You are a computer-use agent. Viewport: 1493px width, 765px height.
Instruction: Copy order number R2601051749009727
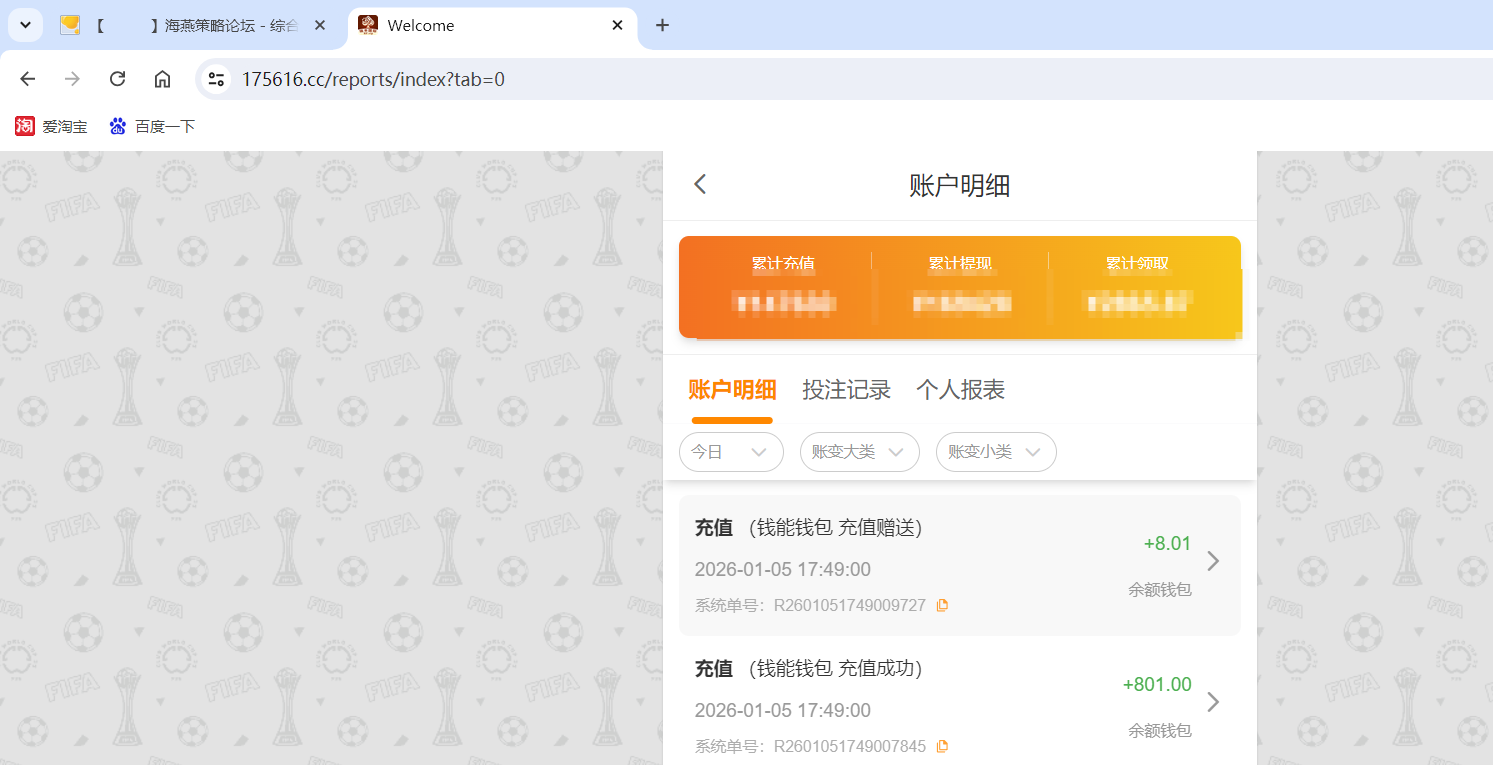941,605
